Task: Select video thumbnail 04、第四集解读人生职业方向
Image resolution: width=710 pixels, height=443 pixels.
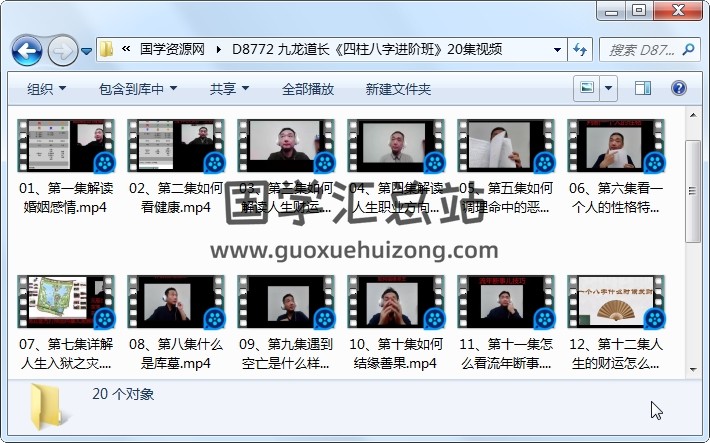Action: click(396, 146)
